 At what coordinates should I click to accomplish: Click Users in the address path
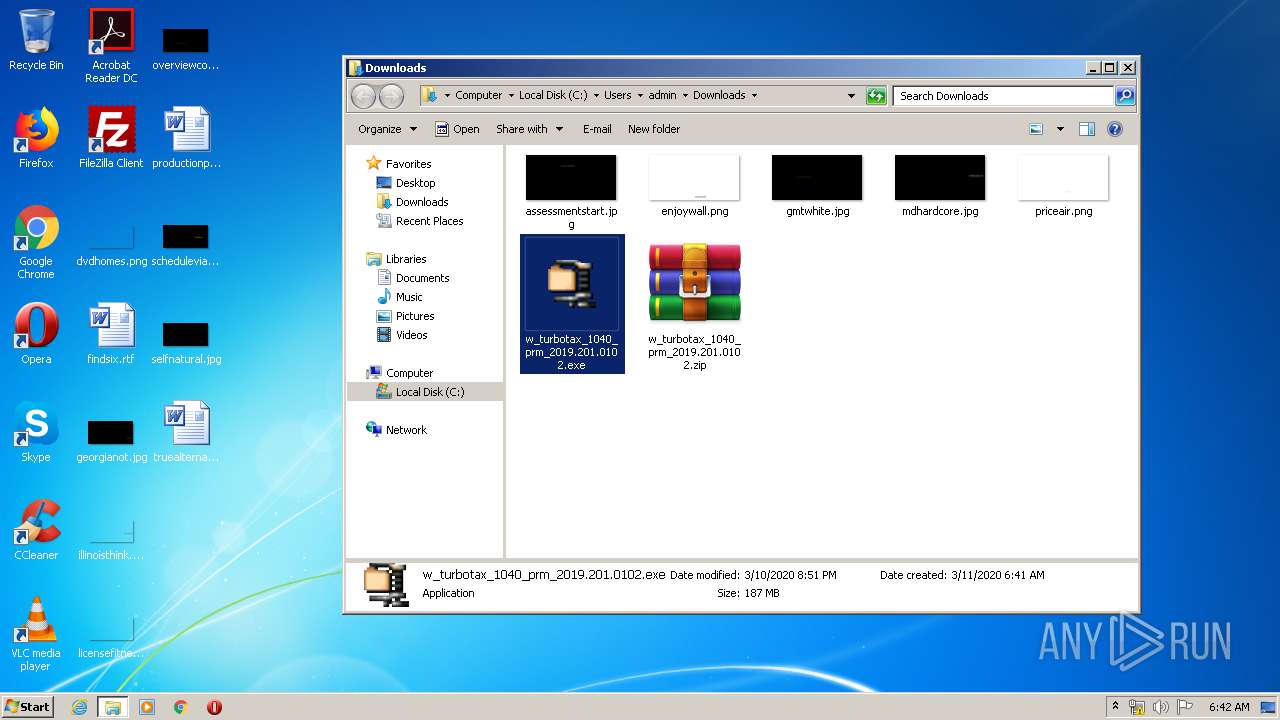[x=617, y=96]
